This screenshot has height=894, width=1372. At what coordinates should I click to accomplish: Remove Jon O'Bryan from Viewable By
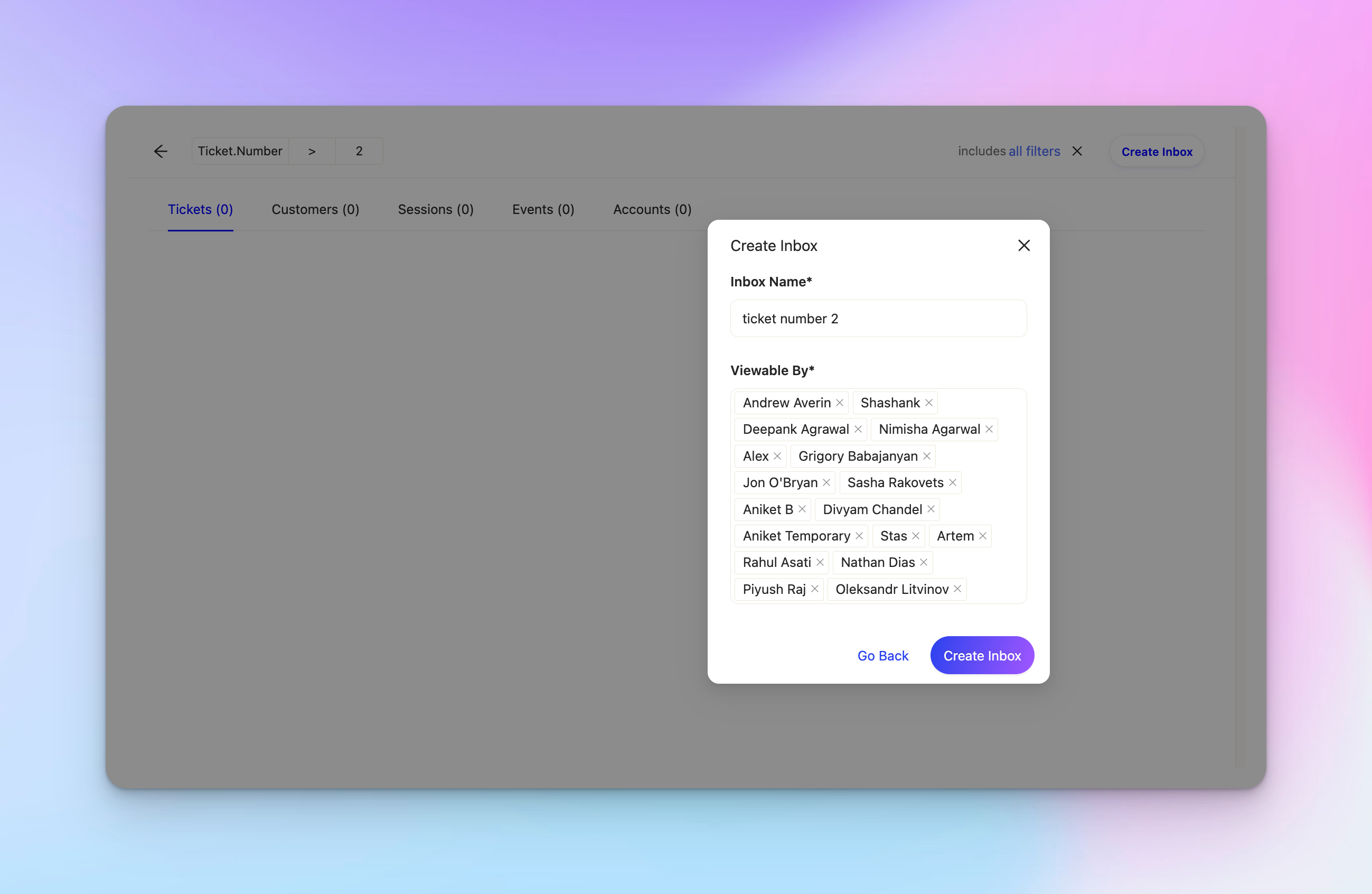(x=826, y=483)
